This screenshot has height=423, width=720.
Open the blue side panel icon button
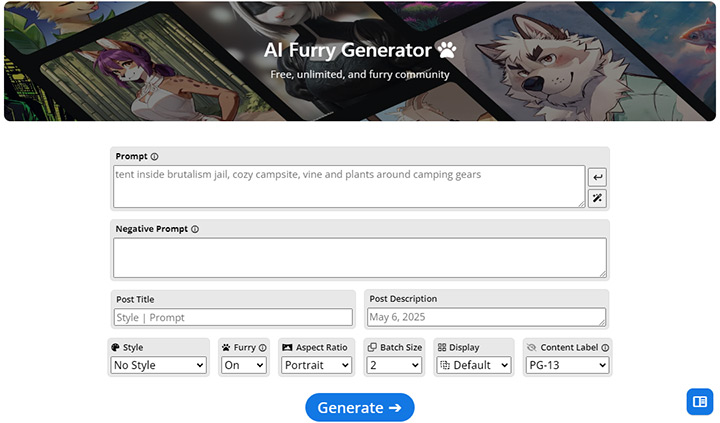click(x=700, y=402)
